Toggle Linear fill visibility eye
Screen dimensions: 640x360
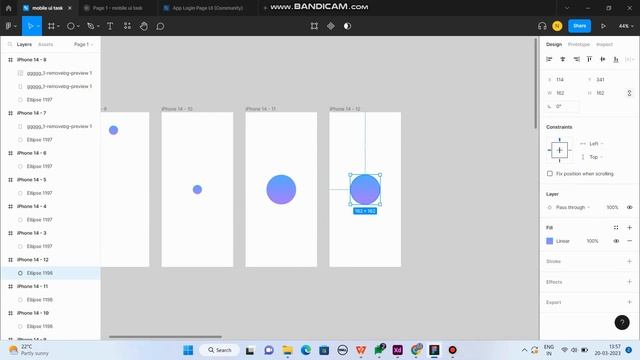tap(616, 241)
